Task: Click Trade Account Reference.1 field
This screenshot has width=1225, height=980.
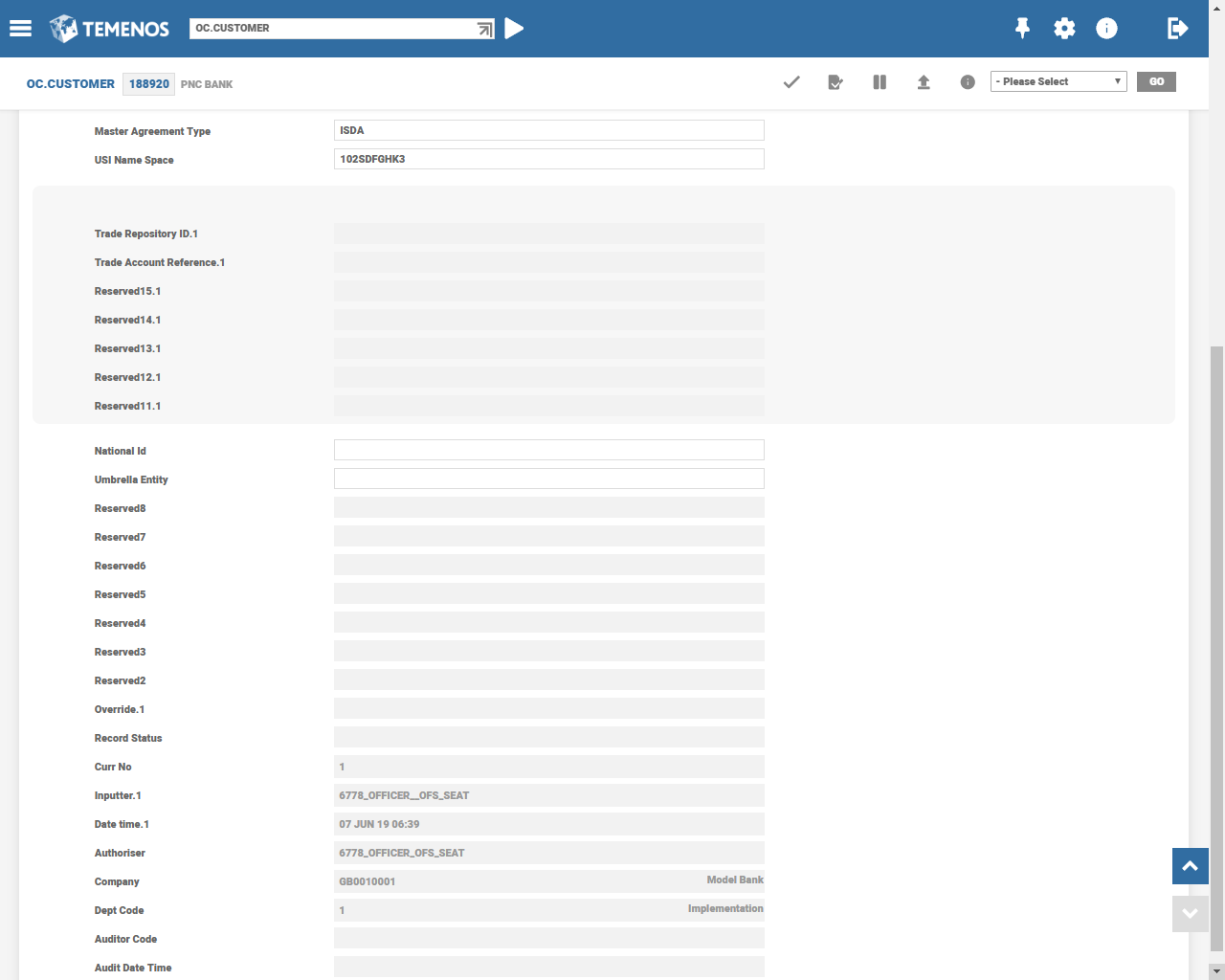Action: point(549,262)
